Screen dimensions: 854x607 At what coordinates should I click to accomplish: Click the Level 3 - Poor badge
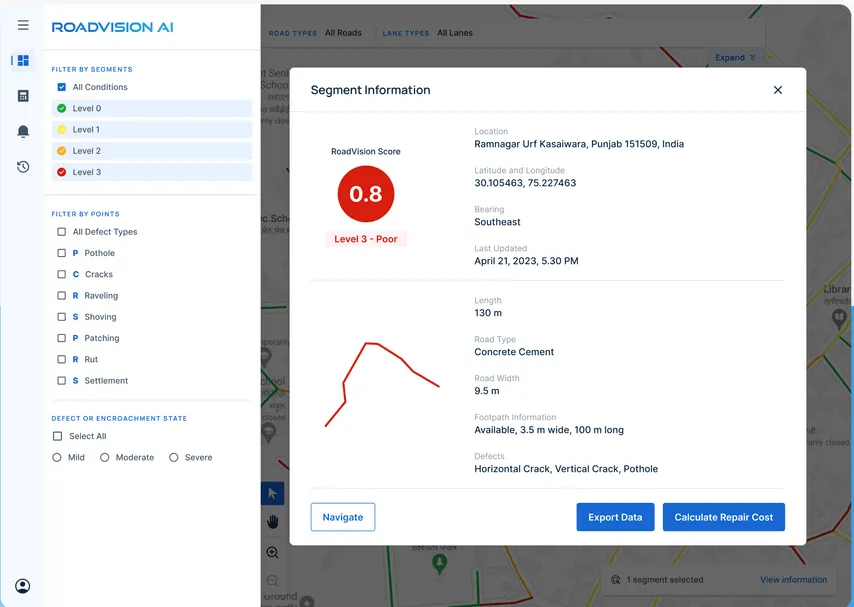point(365,239)
